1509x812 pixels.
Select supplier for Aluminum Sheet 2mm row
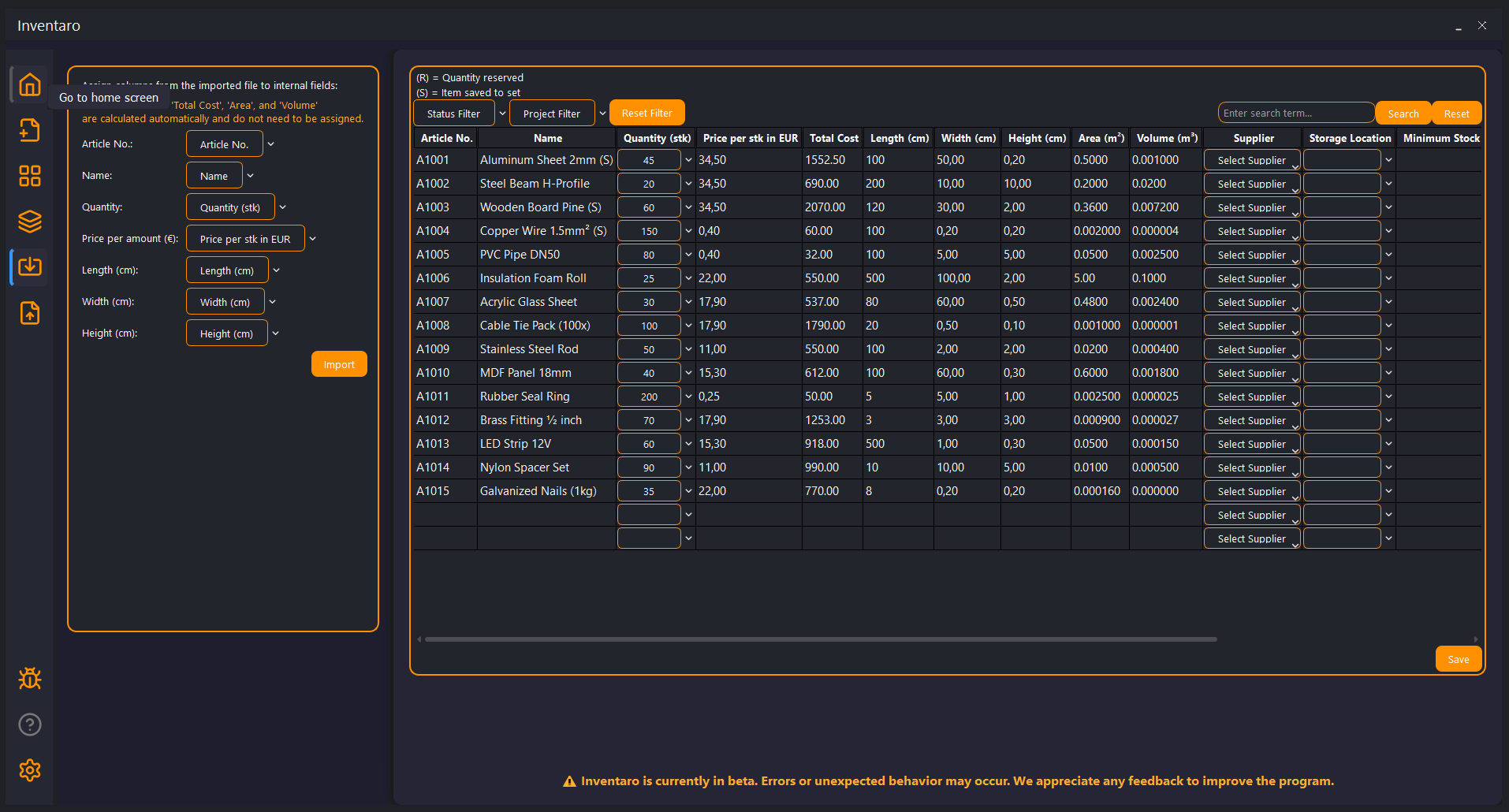pyautogui.click(x=1252, y=160)
